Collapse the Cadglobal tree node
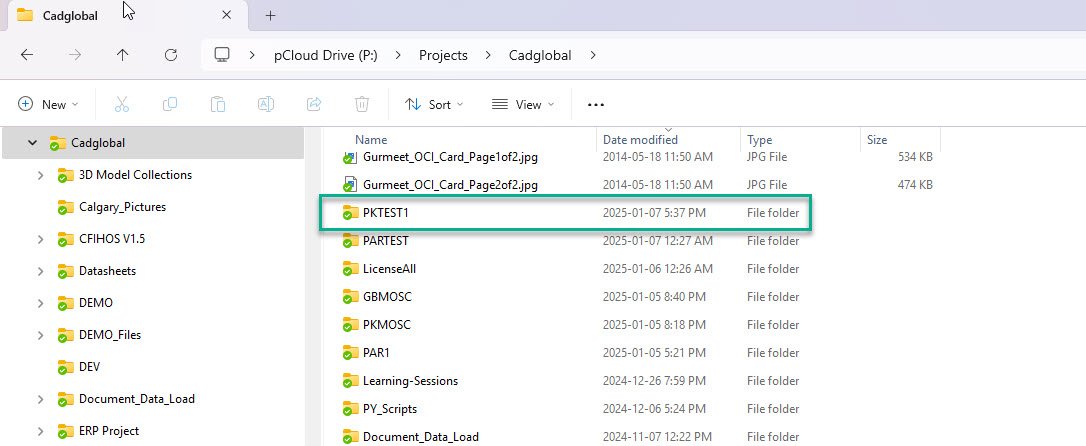Image resolution: width=1086 pixels, height=446 pixels. coord(32,143)
